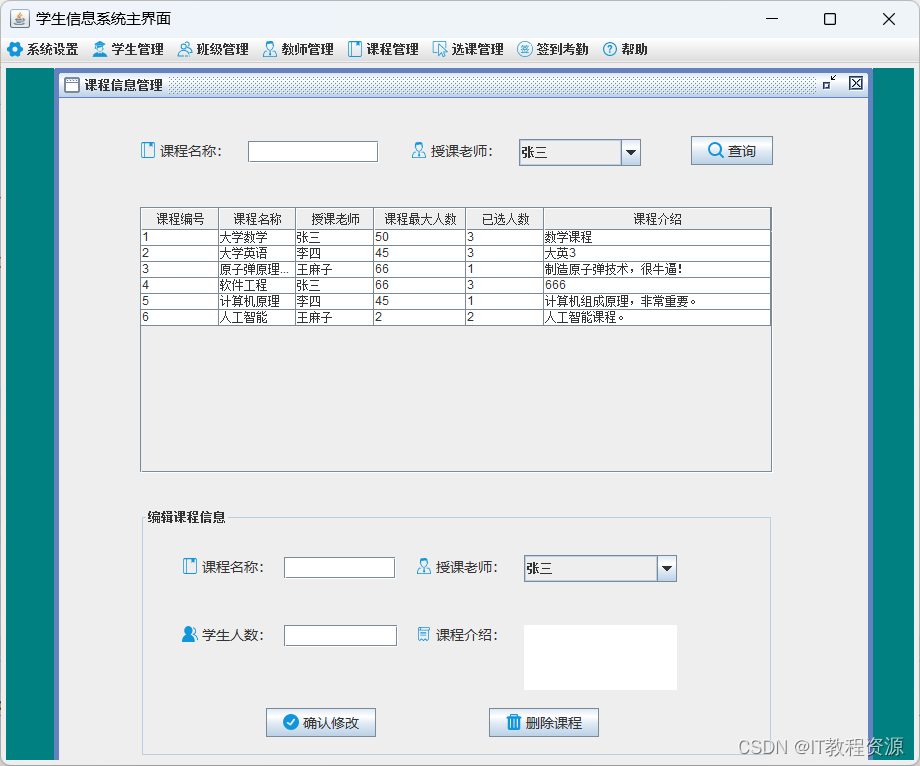Click 王麻子 teacher cell in row 3
Viewport: 920px width, 766px height.
pyautogui.click(x=334, y=269)
